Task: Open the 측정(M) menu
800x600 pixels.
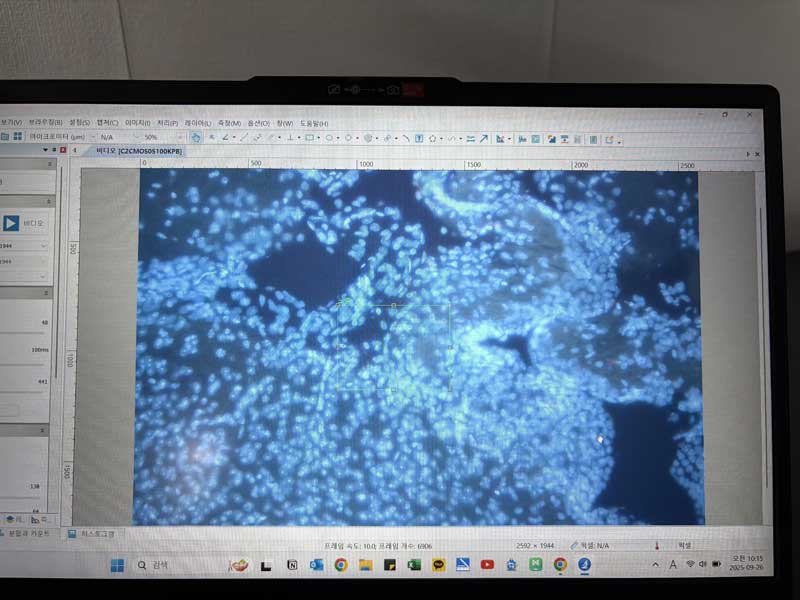Action: (229, 122)
